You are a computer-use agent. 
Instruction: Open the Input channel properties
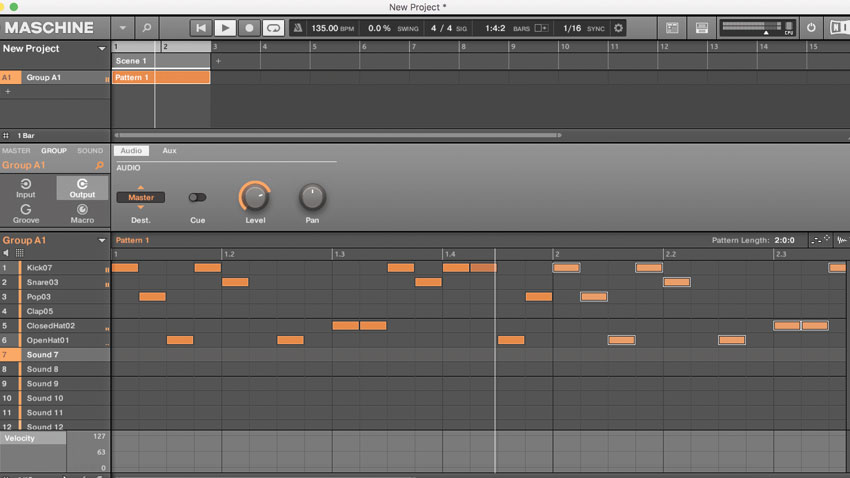coord(25,188)
